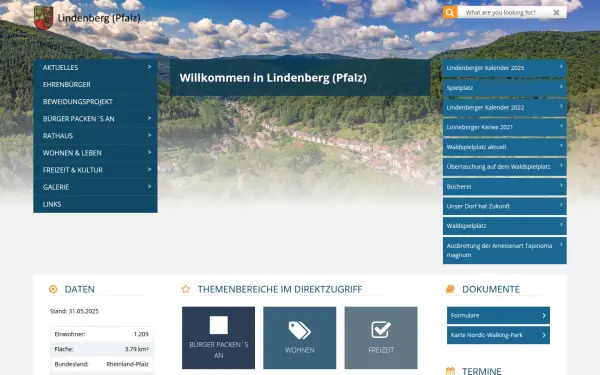Screen dimensions: 600x375
Task: Expand the Rathaus submenu arrow
Action: click(150, 135)
